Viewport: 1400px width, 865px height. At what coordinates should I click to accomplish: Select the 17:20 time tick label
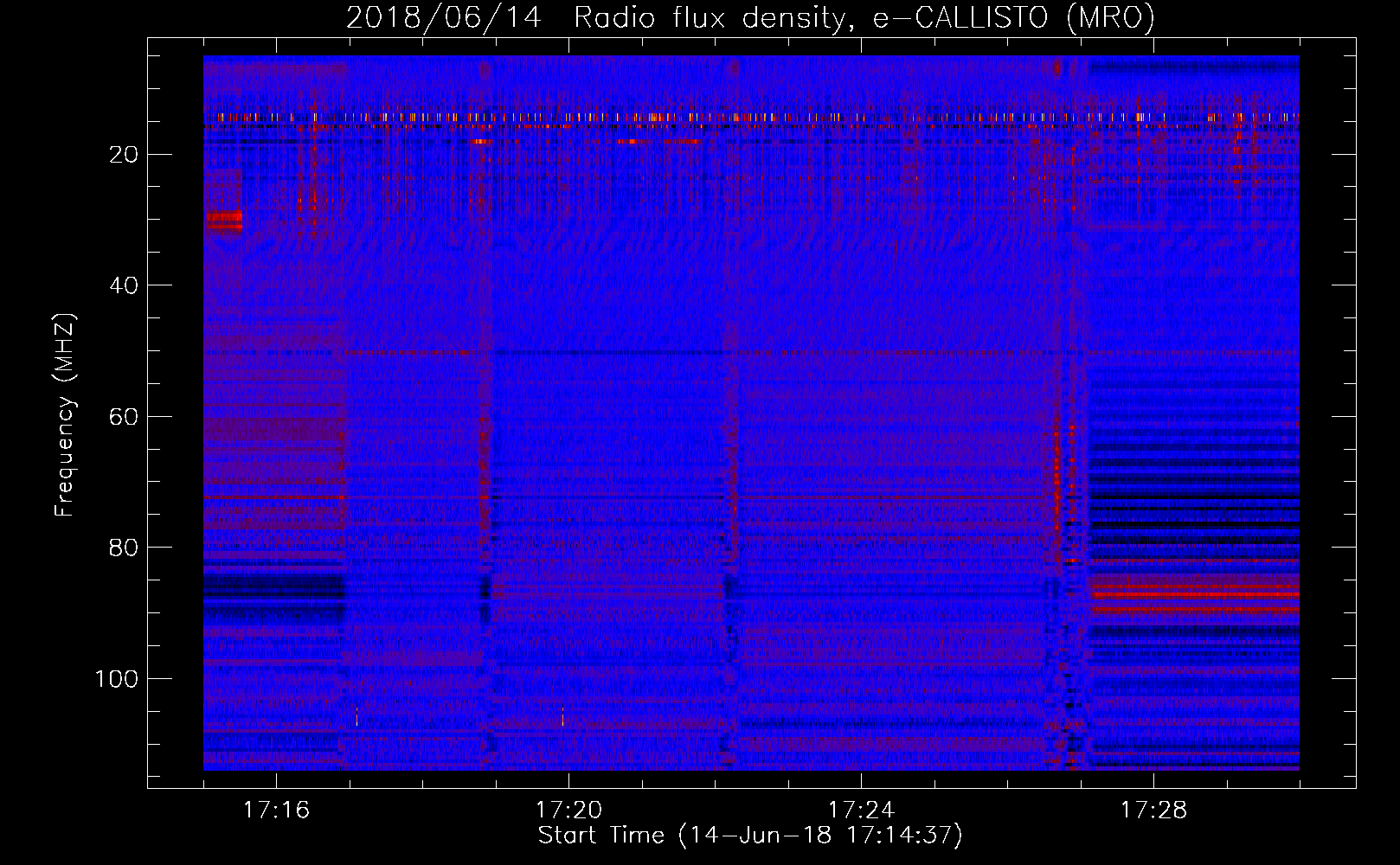click(568, 811)
